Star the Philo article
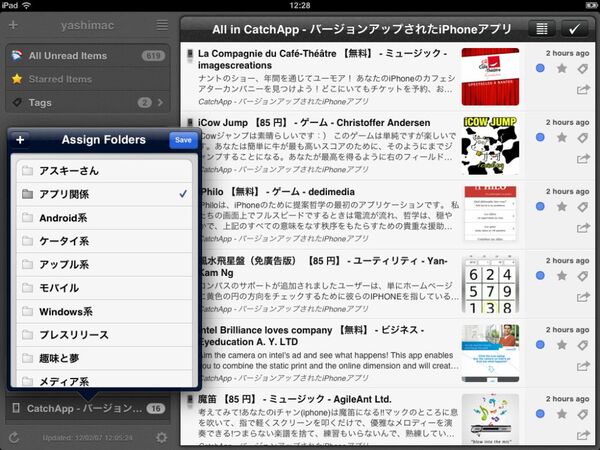 click(562, 207)
